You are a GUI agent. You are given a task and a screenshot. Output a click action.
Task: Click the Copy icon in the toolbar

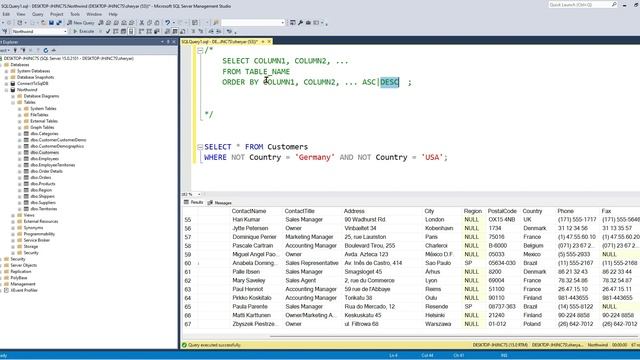(149, 23)
